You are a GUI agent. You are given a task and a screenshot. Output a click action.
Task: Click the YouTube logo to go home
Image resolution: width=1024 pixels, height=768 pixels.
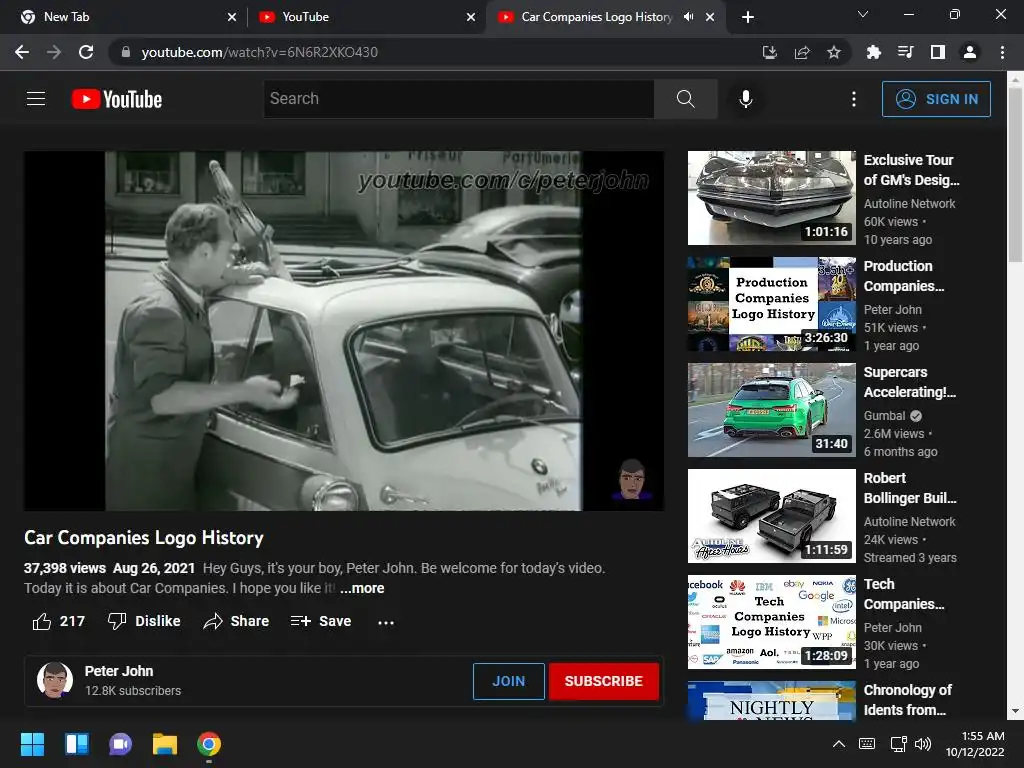pyautogui.click(x=117, y=99)
